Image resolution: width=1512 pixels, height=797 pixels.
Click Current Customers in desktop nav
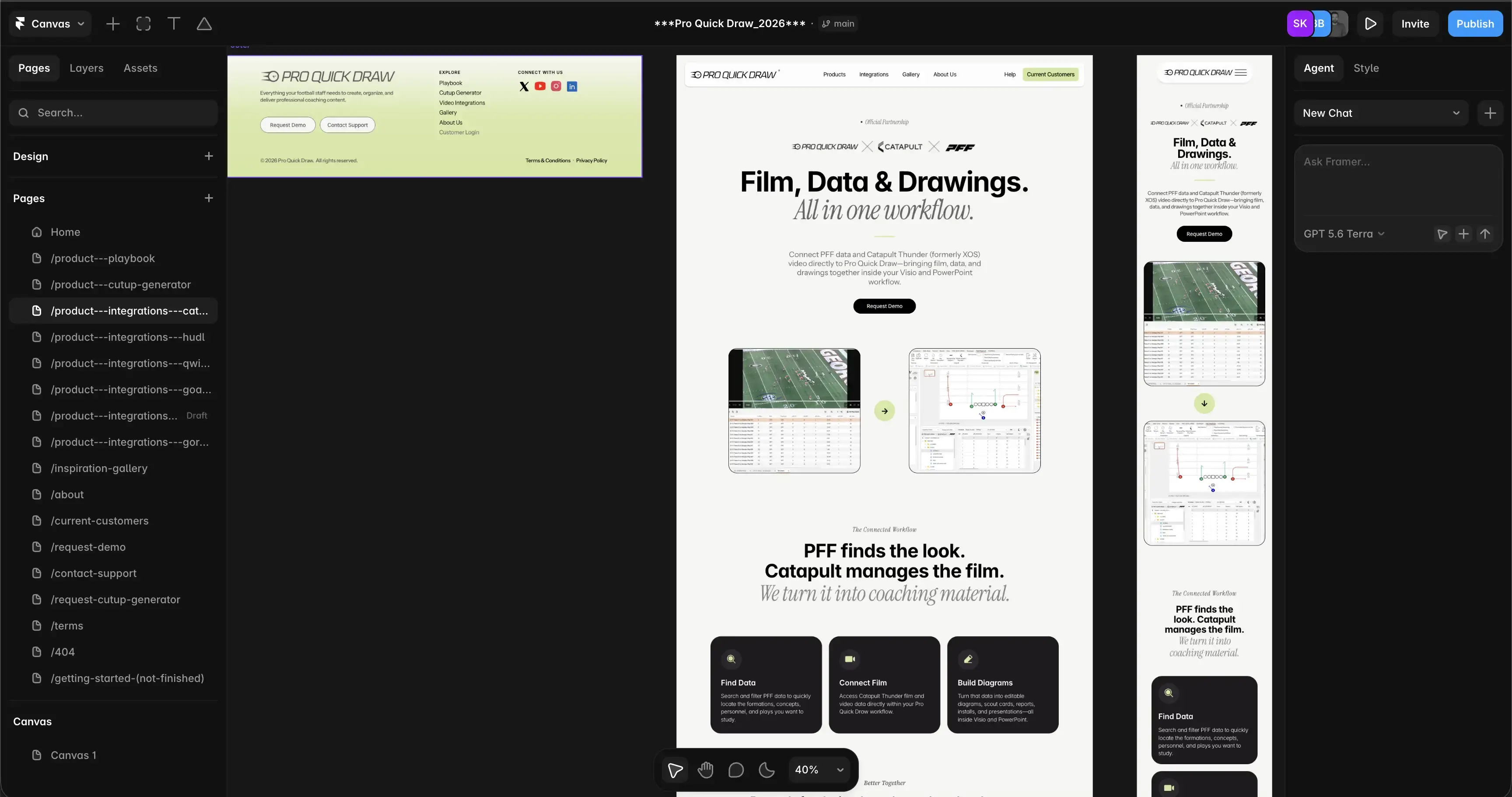1050,74
